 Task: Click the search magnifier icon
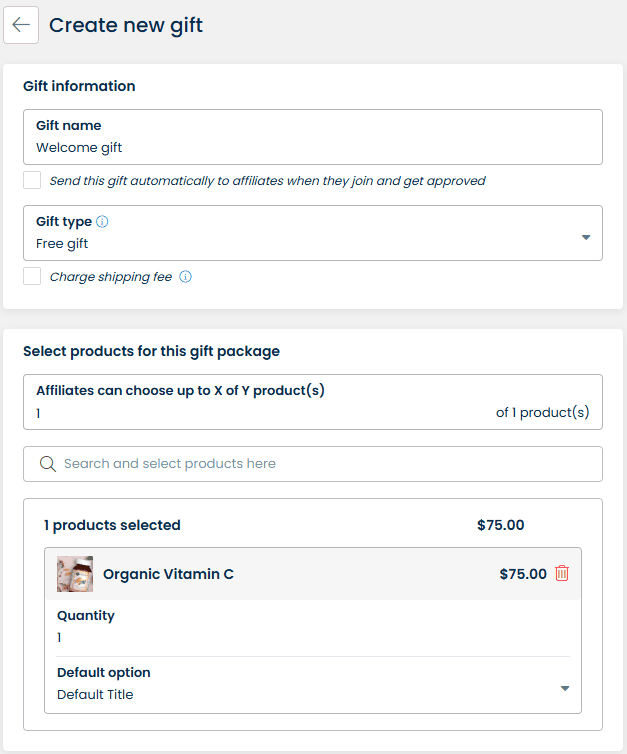point(47,464)
